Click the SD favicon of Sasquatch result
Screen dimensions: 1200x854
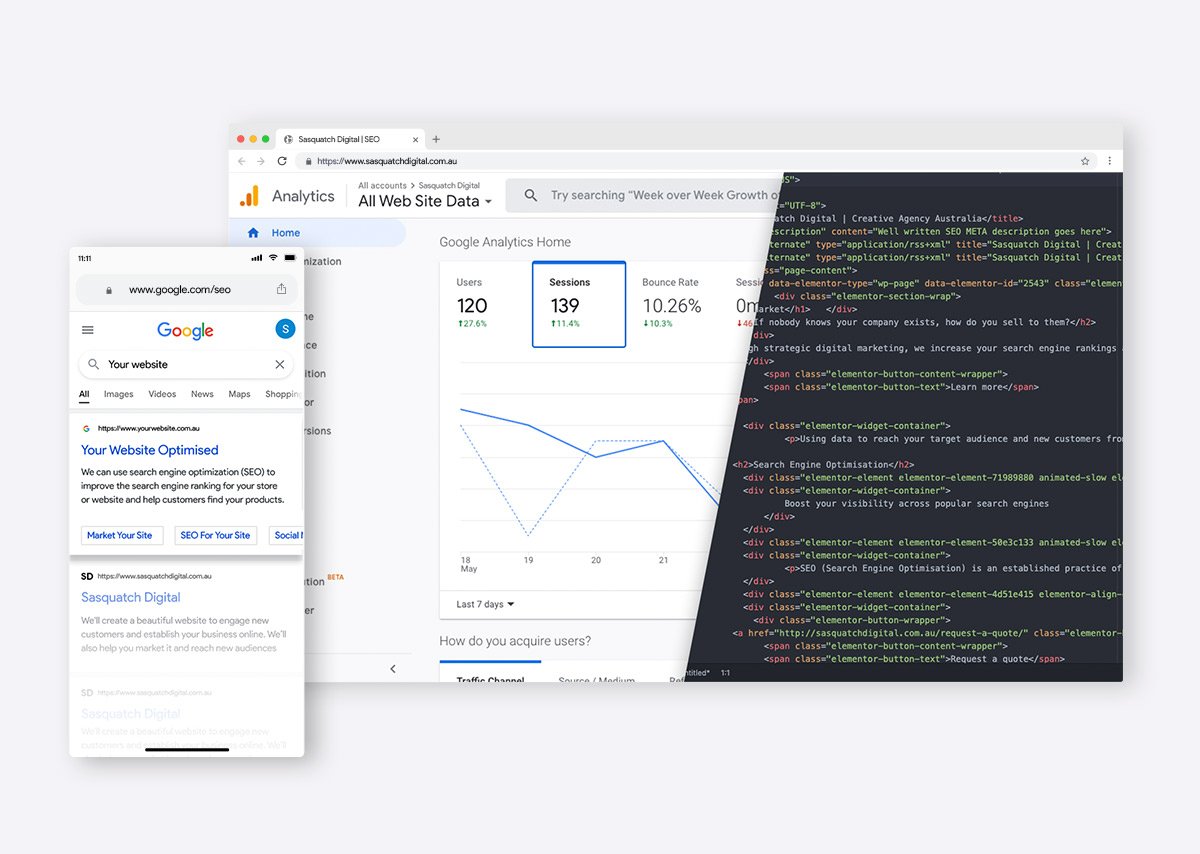pos(87,576)
